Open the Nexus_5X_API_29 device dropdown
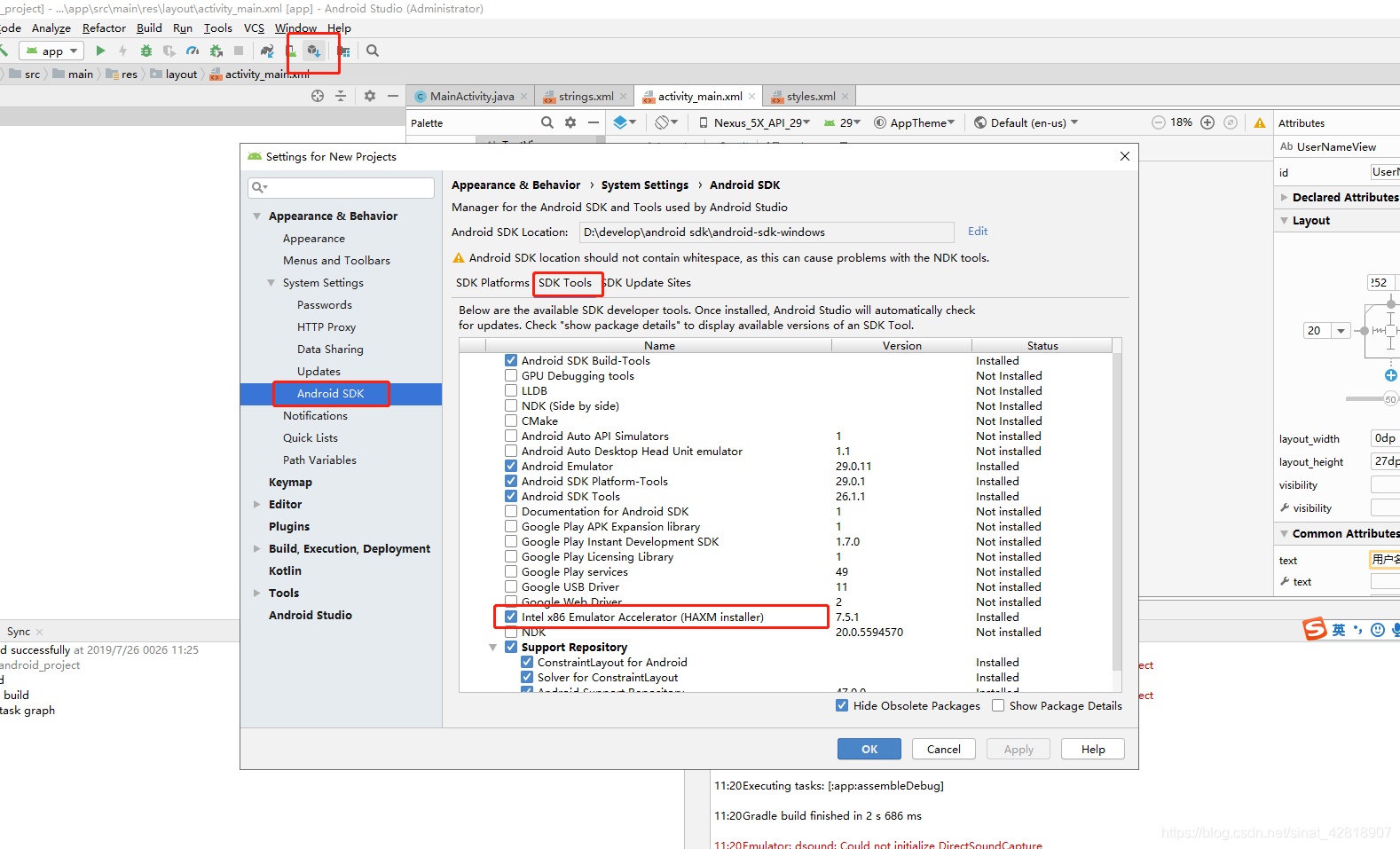 tap(754, 122)
